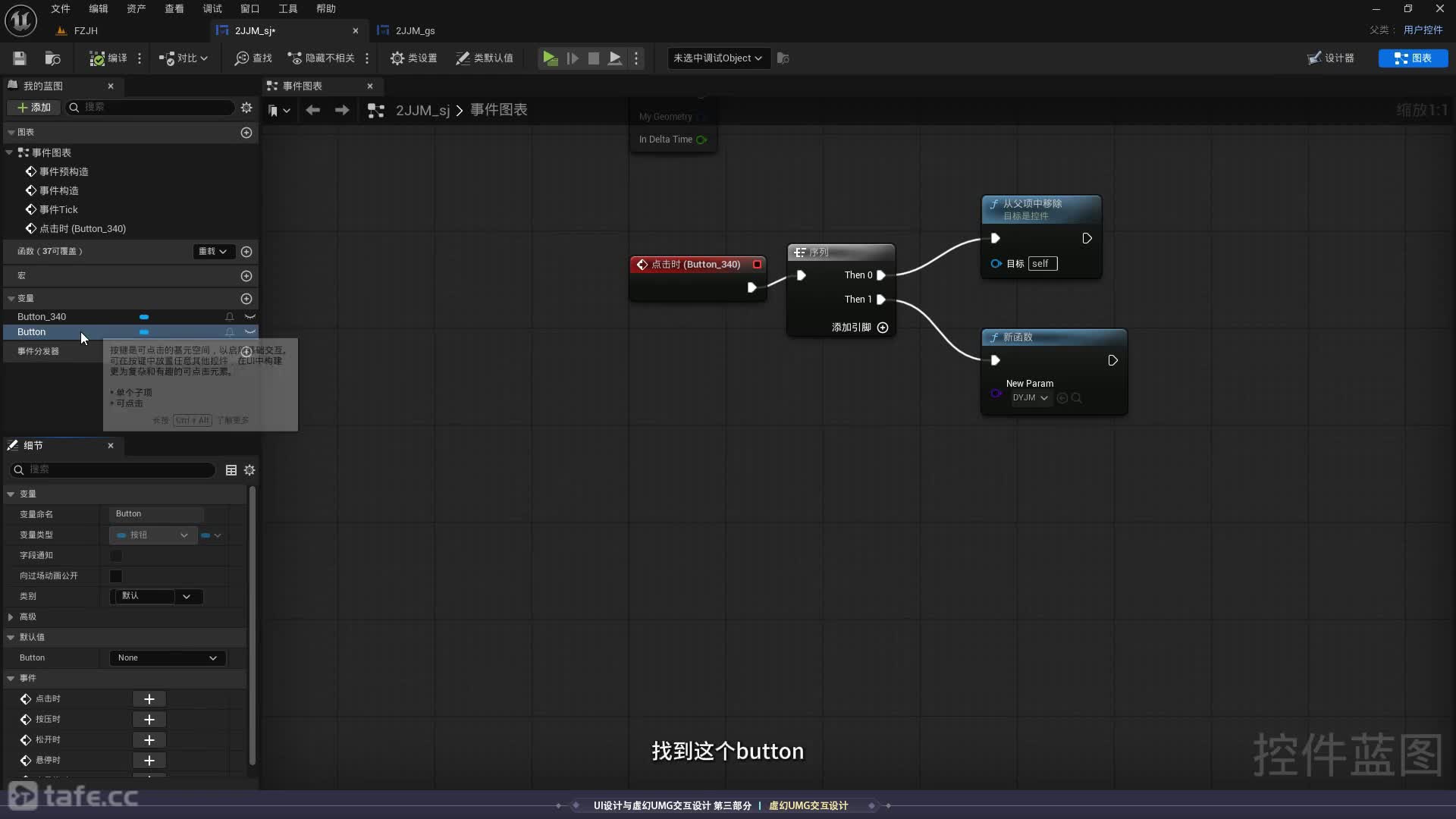The height and width of the screenshot is (819, 1456).
Task: Open Class Settings gear icon
Action: tap(397, 58)
